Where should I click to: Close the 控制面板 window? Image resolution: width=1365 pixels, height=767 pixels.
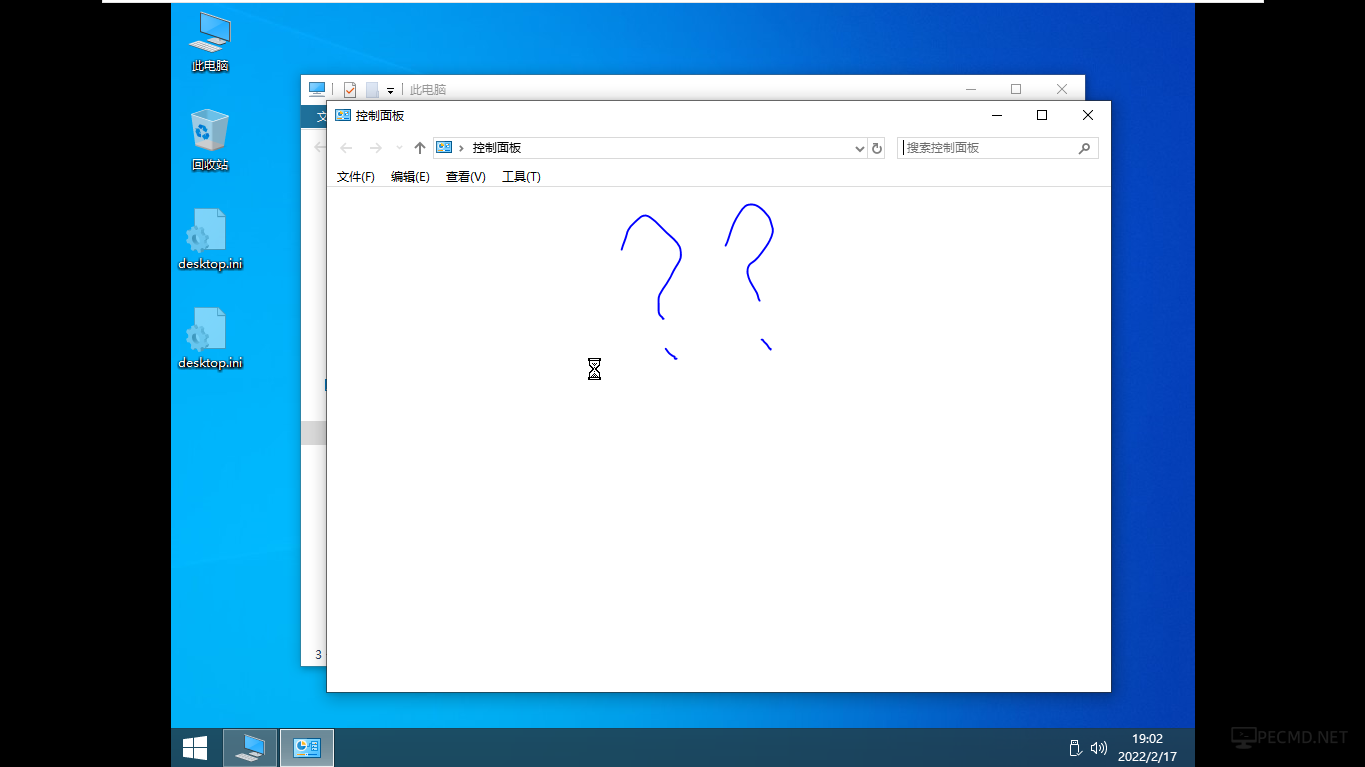1088,116
